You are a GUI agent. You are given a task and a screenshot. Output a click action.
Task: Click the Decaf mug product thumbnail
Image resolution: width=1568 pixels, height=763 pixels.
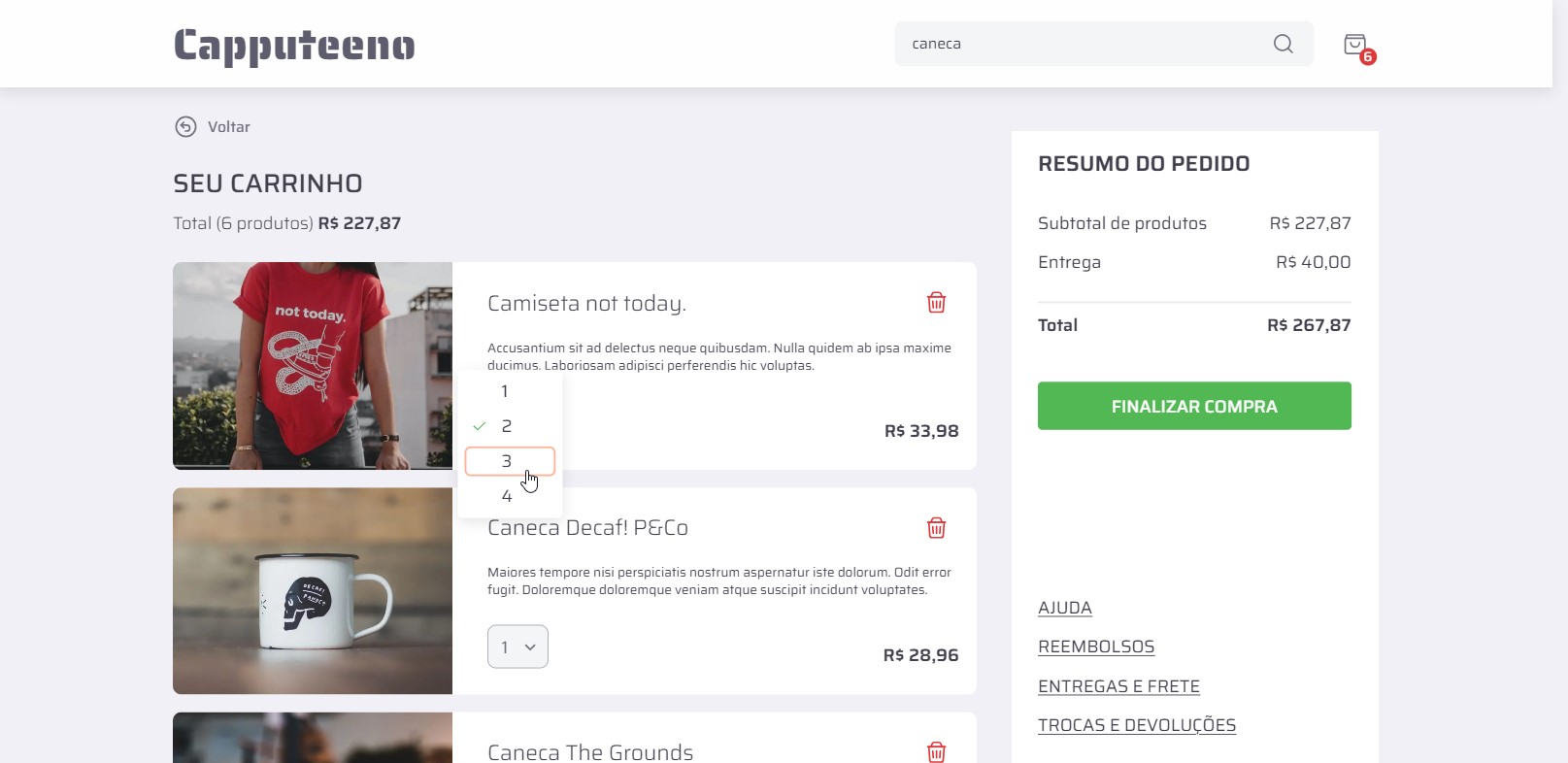click(313, 591)
